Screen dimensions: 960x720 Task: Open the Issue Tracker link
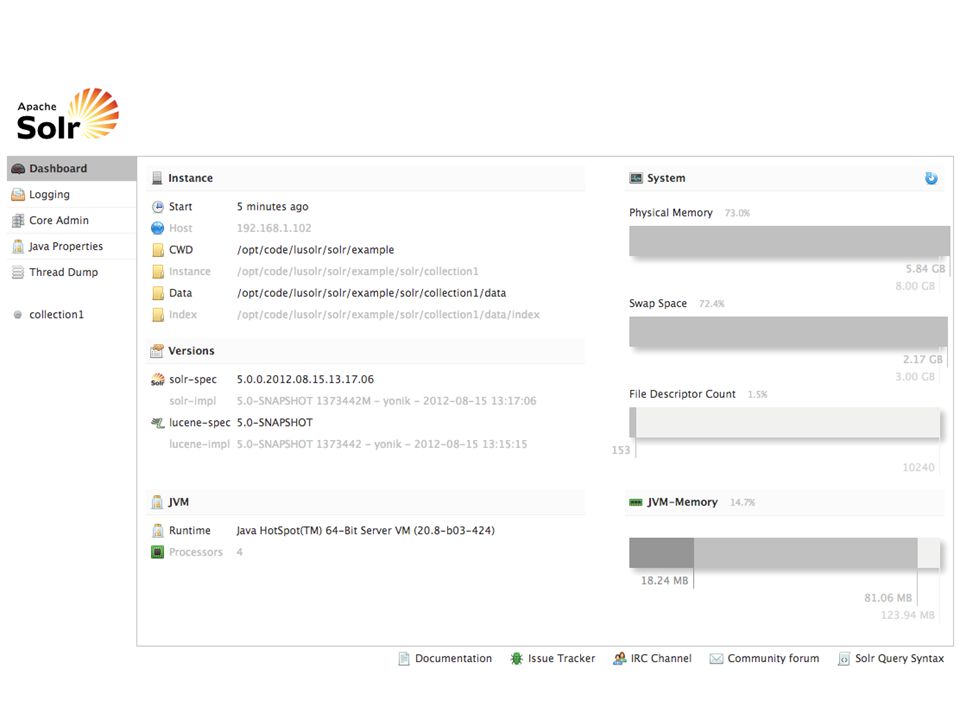[x=561, y=659]
